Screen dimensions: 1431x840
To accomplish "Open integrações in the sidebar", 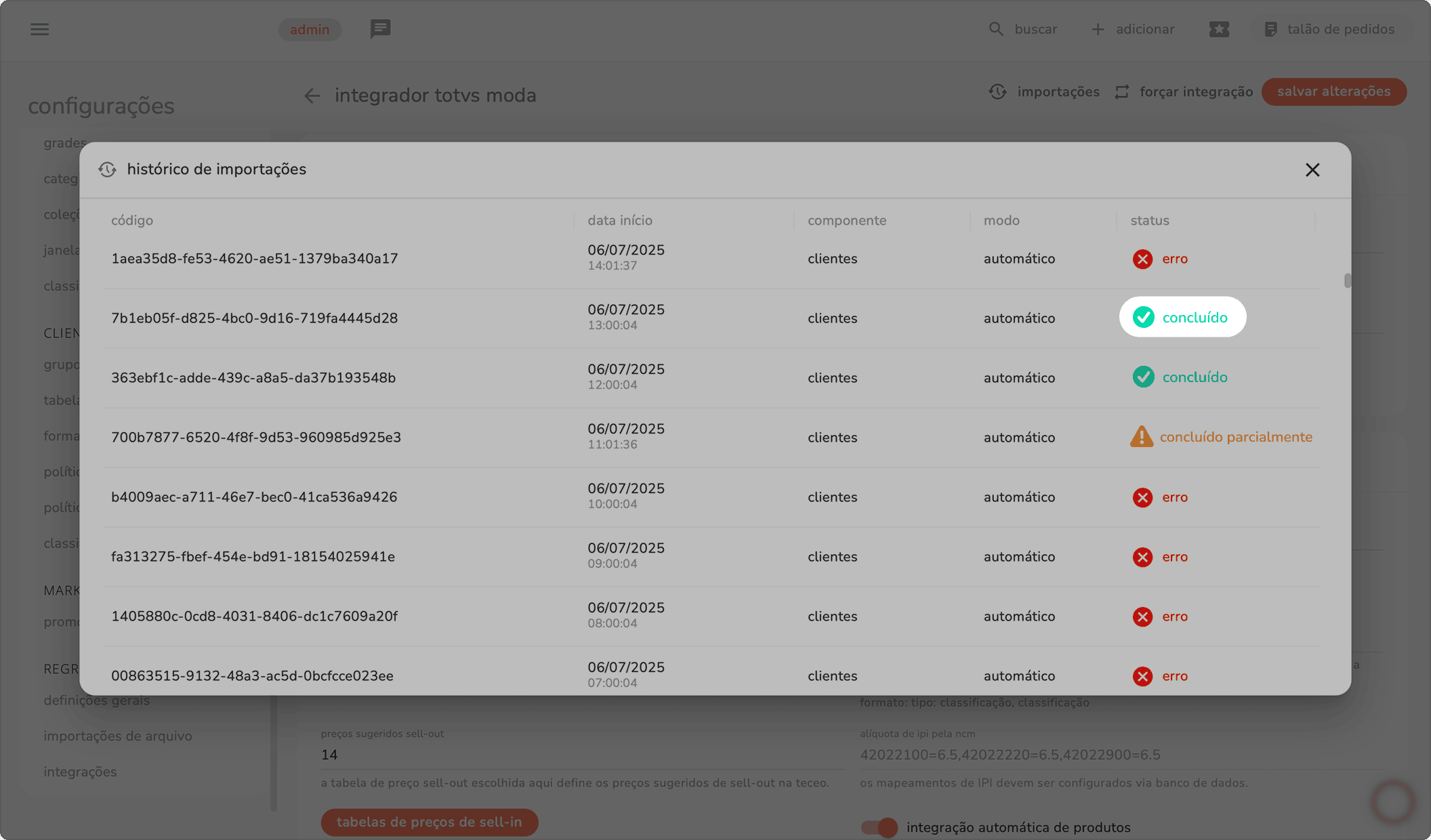I will tap(80, 772).
